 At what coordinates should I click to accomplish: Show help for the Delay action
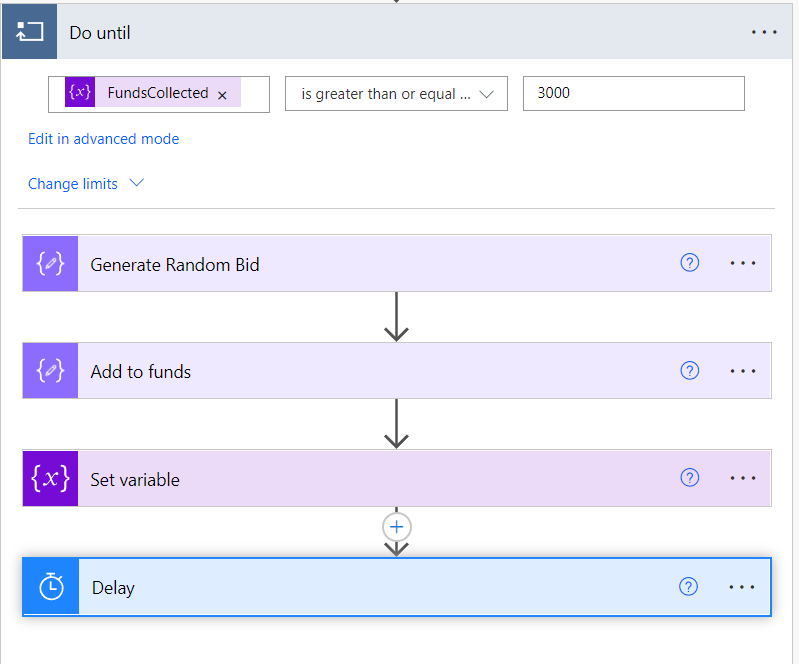tap(688, 587)
